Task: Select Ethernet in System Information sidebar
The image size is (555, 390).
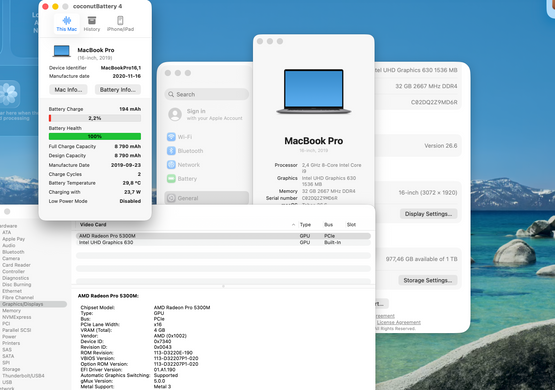Action: pos(12,291)
